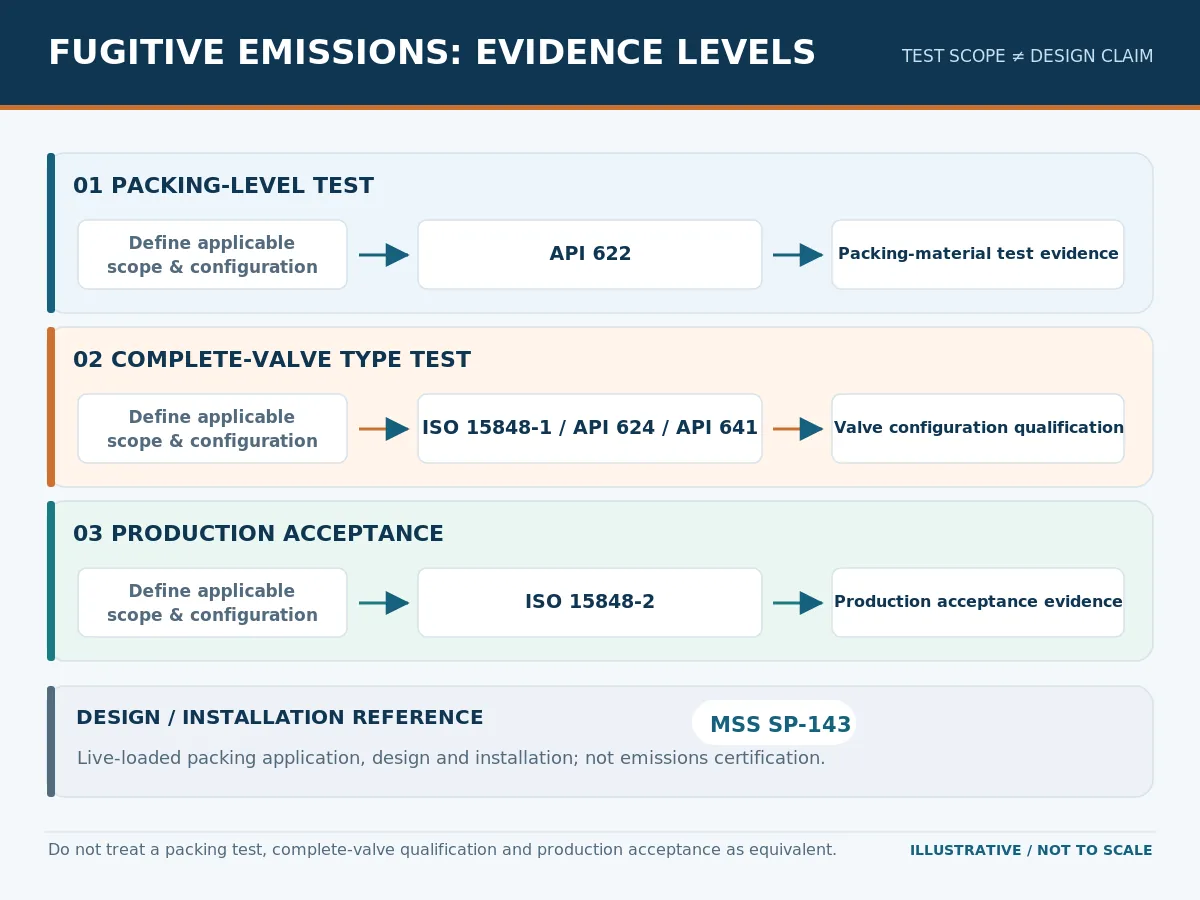Click the ISO 15848-2 box

pyautogui.click(x=590, y=603)
